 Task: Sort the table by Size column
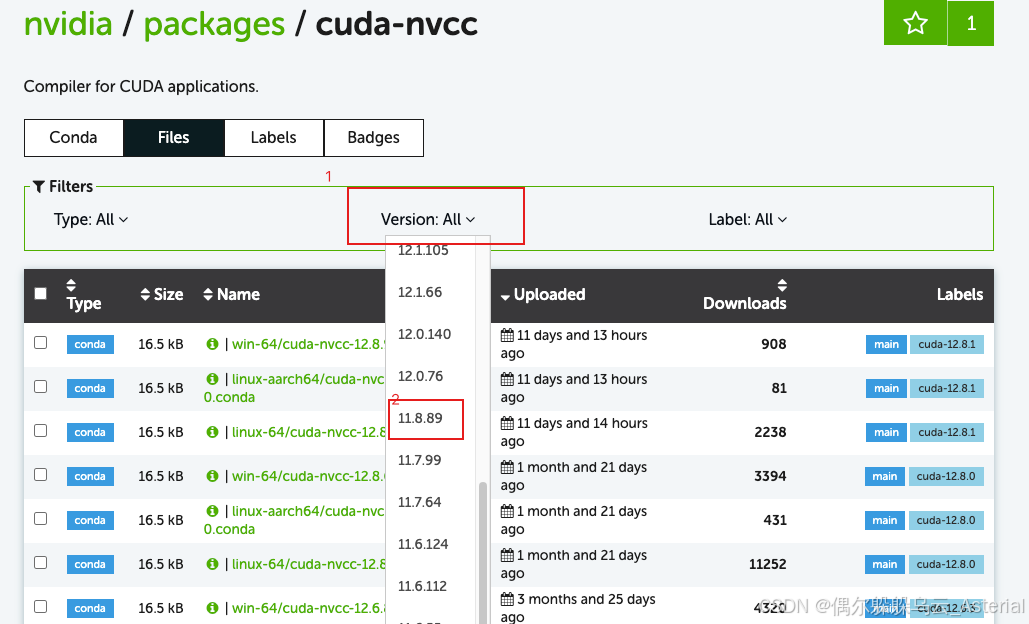[162, 295]
